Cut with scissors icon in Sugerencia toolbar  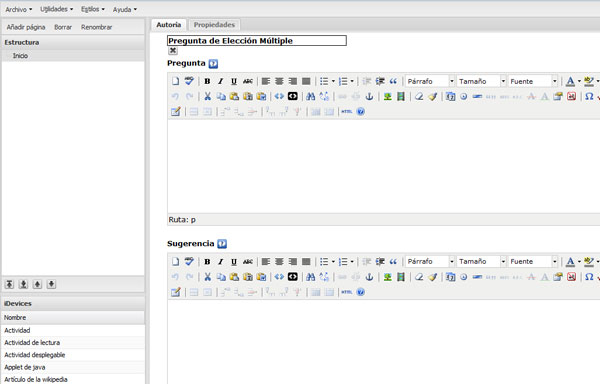(x=207, y=277)
